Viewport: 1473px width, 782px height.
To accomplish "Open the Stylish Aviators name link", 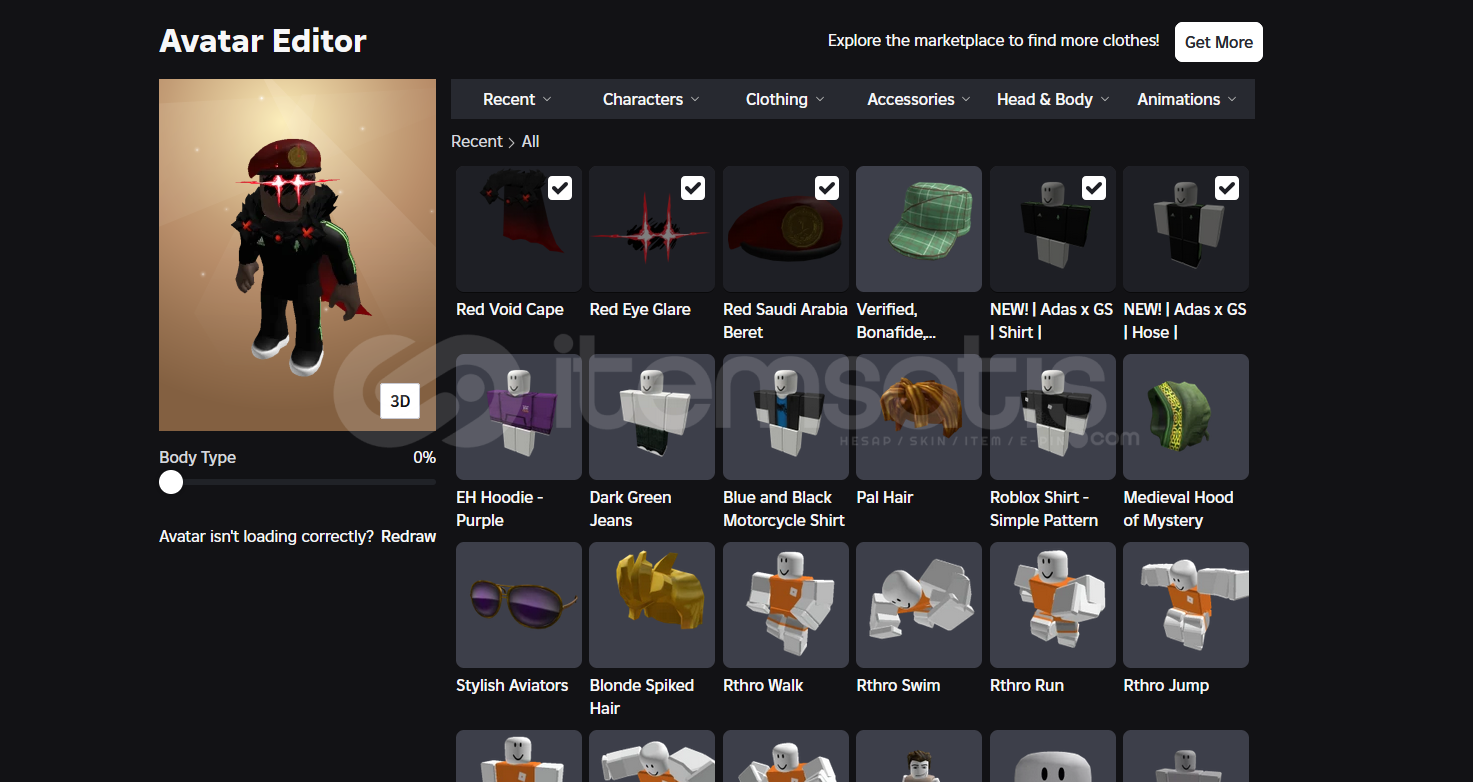I will point(512,685).
